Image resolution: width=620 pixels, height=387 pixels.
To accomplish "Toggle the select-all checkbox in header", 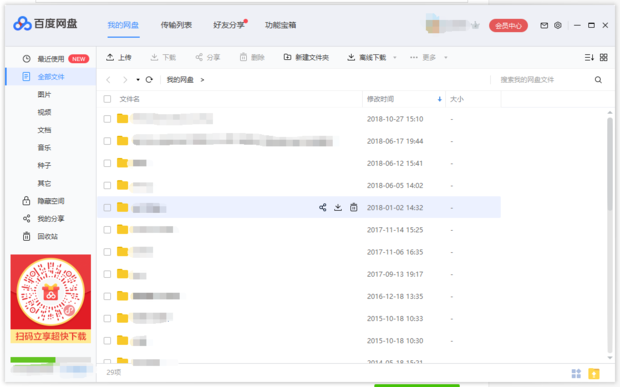I will coord(107,99).
